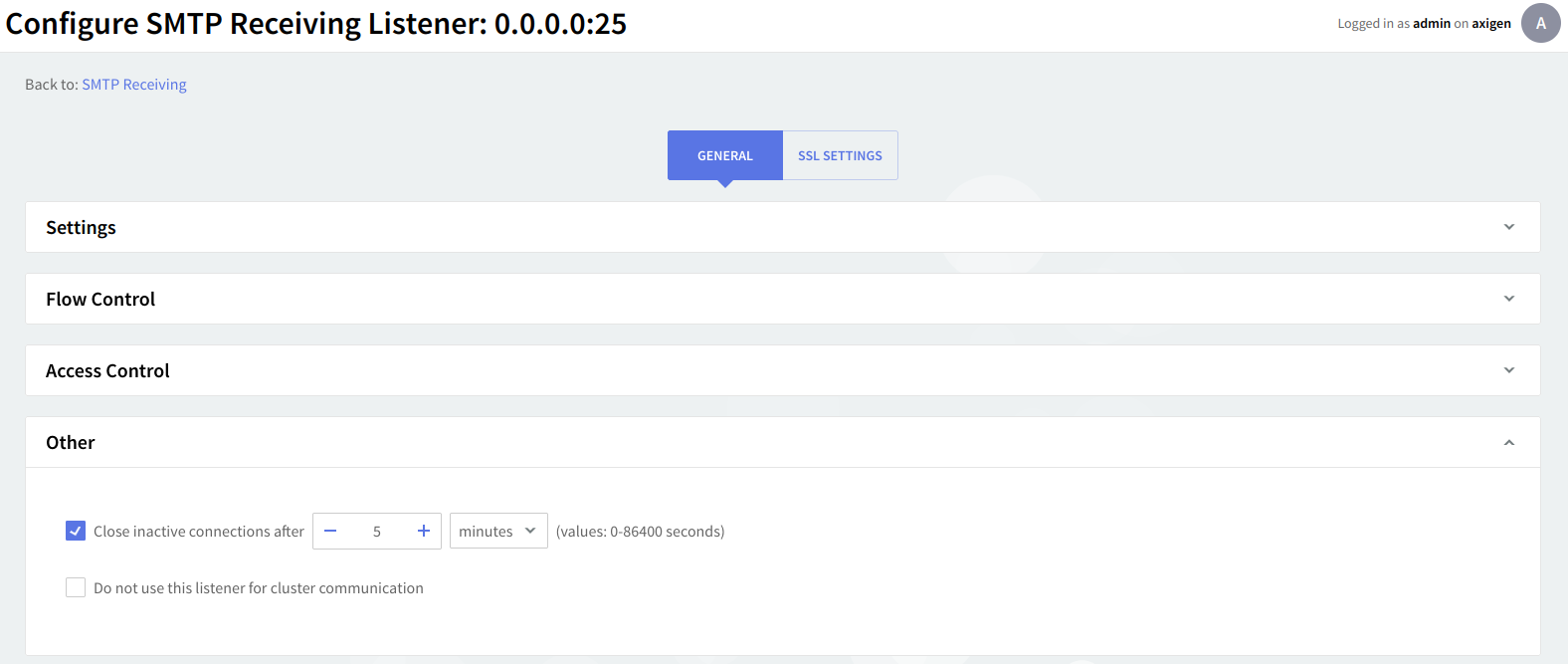Screen dimensions: 1568x664
Task: Go back via the SMTP Receiving link
Action: (134, 85)
